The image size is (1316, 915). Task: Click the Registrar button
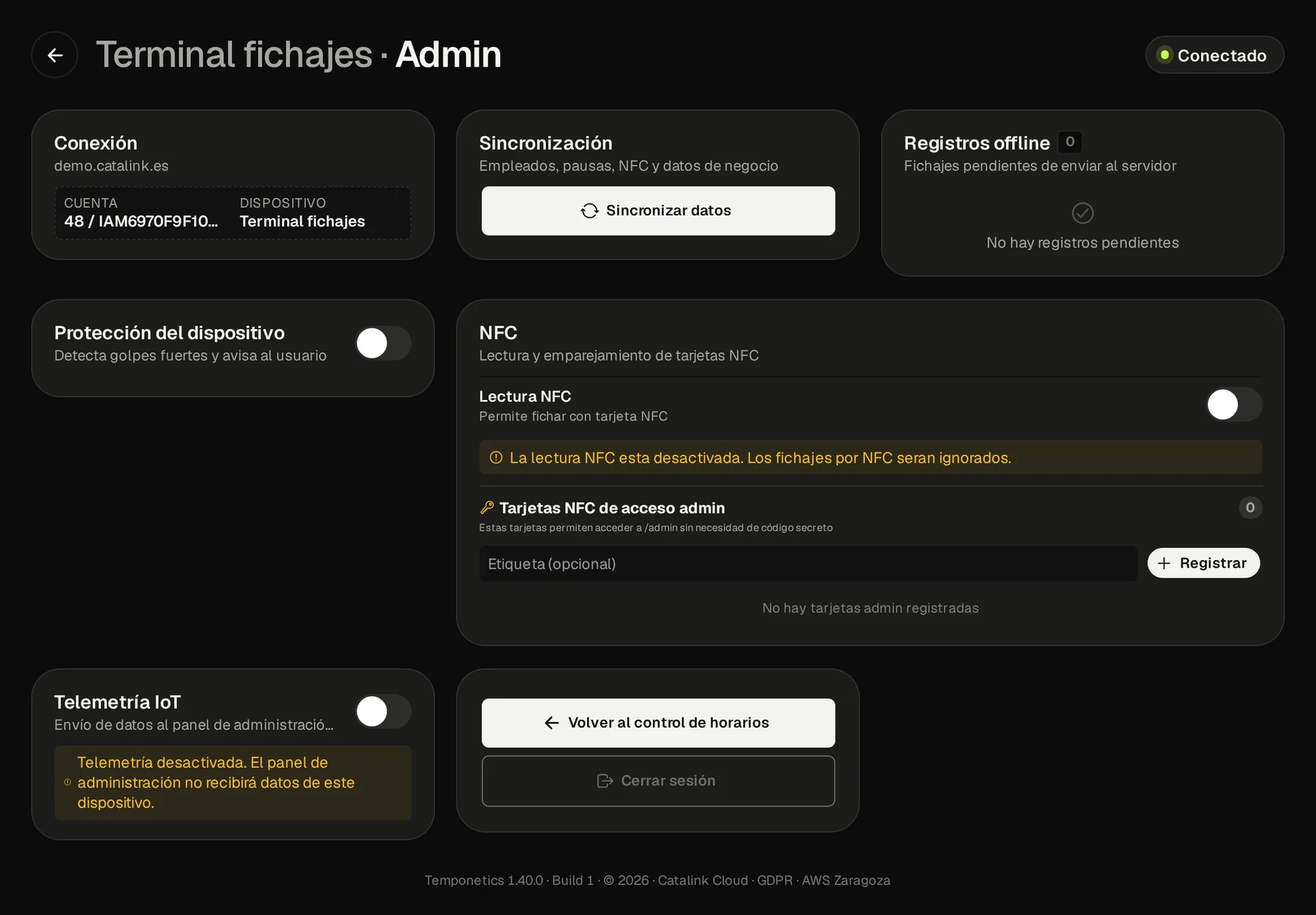pos(1203,563)
